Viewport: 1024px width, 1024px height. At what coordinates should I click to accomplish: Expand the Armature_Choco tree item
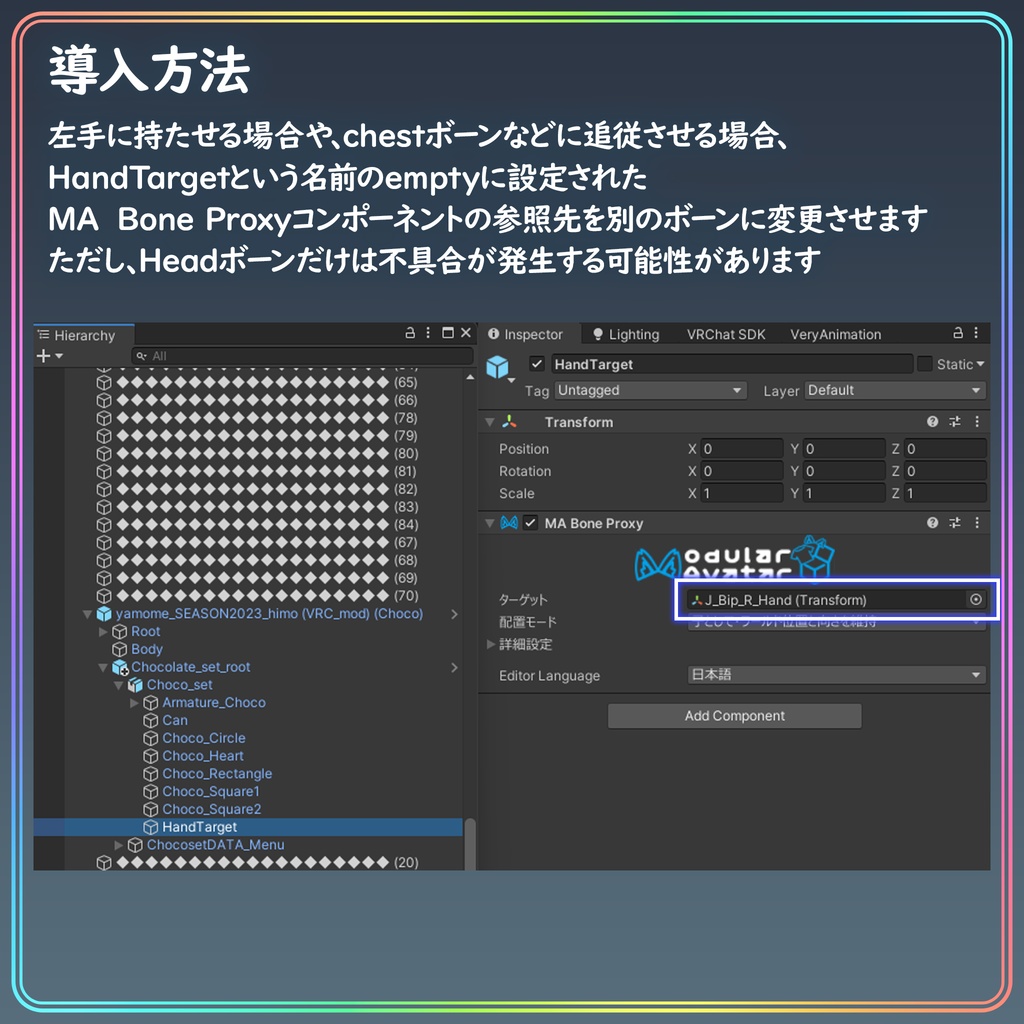click(x=133, y=702)
